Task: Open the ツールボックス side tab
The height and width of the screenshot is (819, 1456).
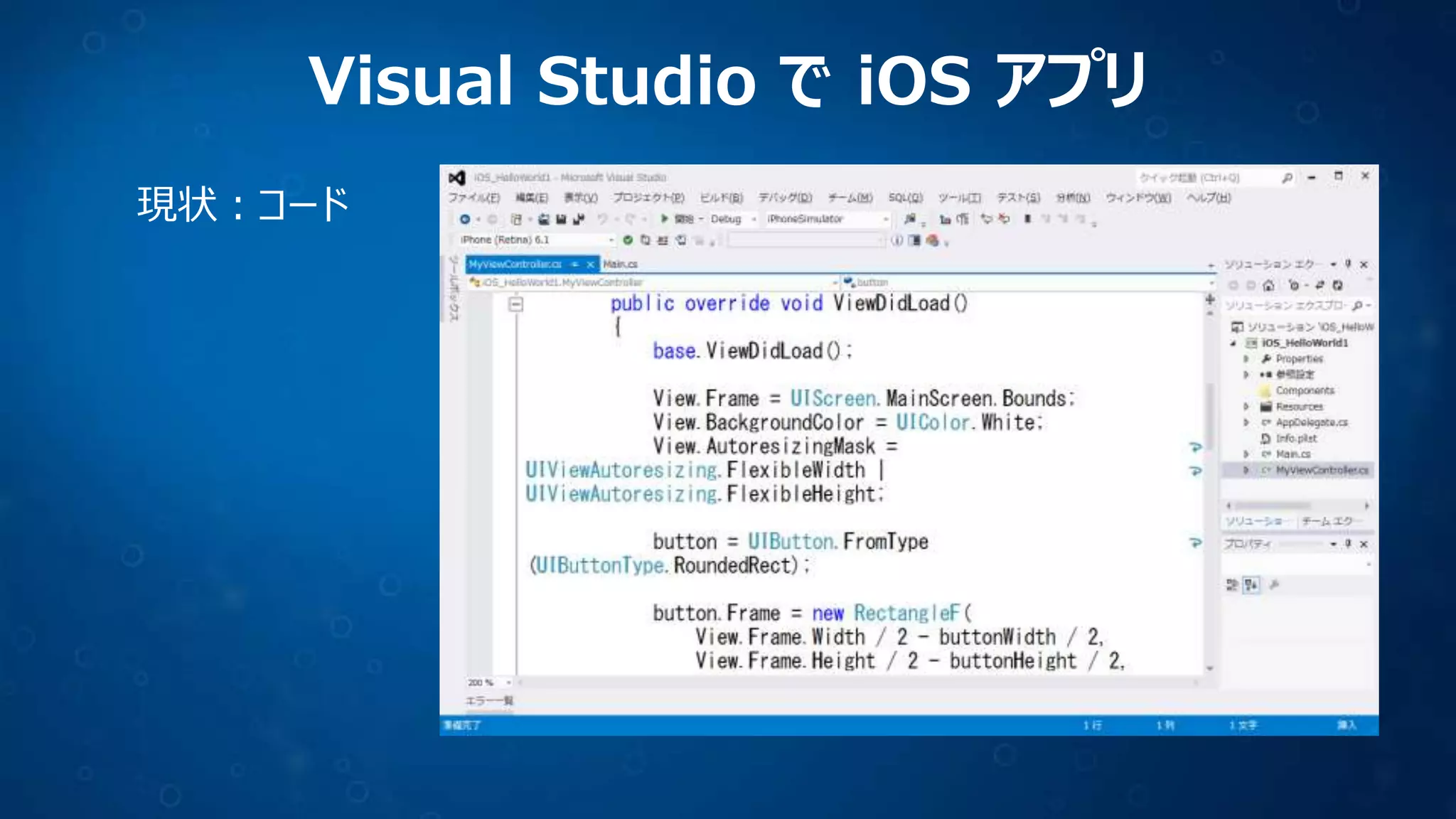Action: [453, 289]
